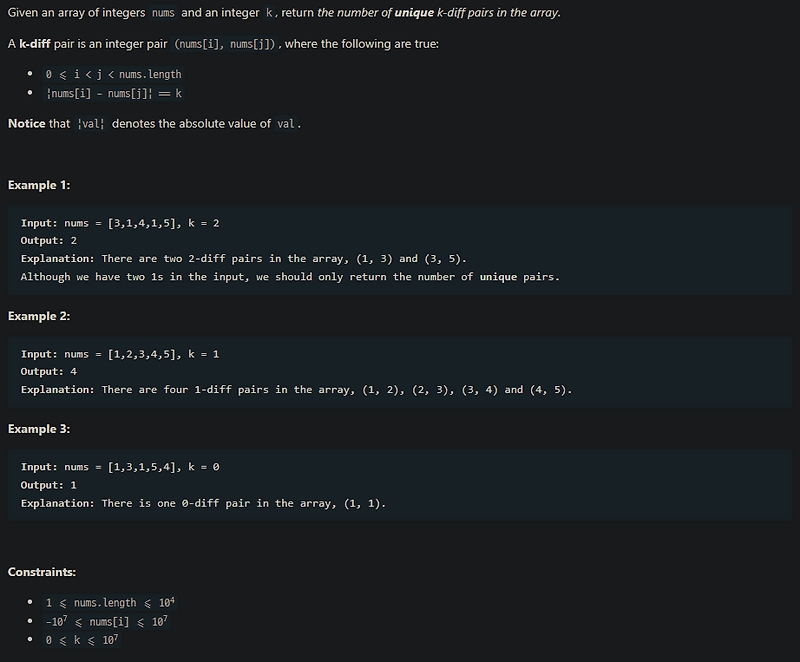Click the 'Example 3:' heading
This screenshot has width=800, height=662.
coord(39,429)
